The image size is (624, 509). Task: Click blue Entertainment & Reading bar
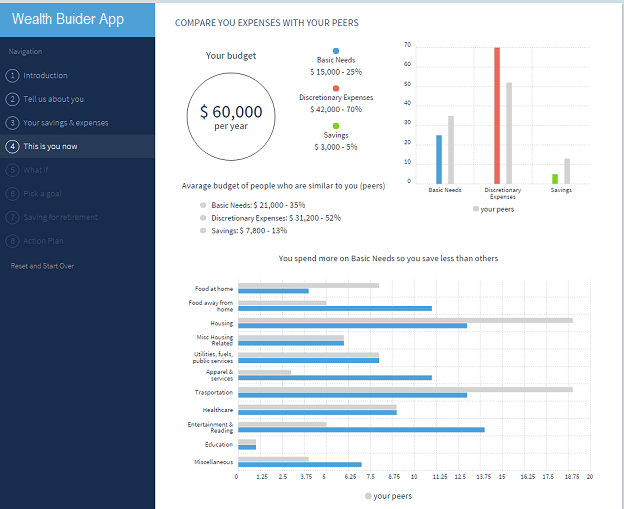pyautogui.click(x=361, y=430)
